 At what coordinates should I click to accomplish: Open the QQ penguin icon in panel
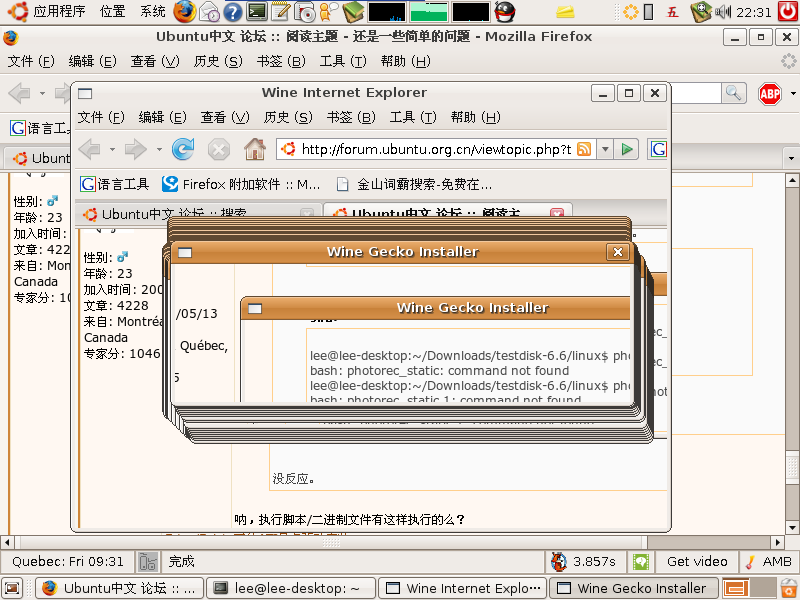coord(505,12)
